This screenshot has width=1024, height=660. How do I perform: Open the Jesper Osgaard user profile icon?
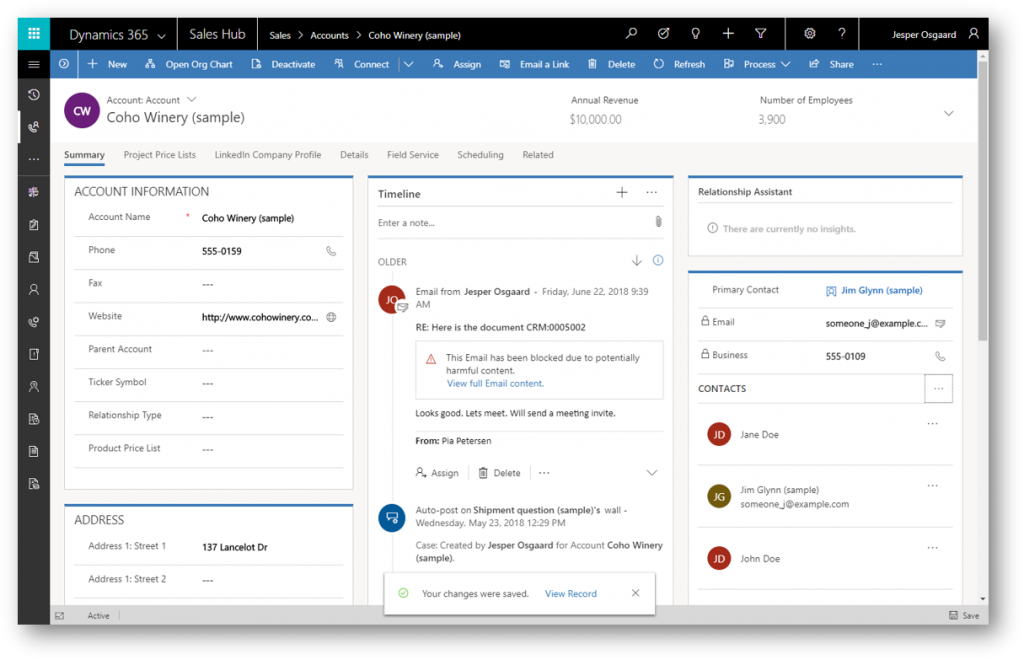point(973,34)
